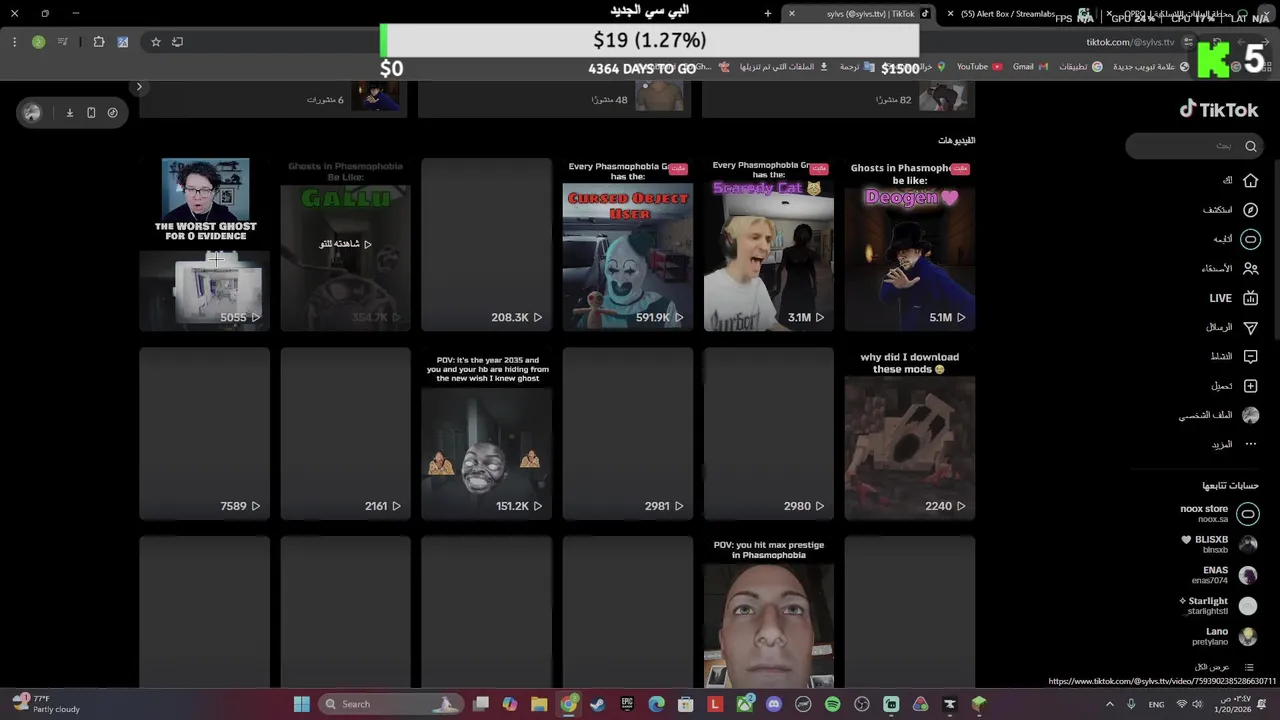Screen dimensions: 1280x720
Task: Open the Deogen ghost video thumbnail
Action: 909,244
